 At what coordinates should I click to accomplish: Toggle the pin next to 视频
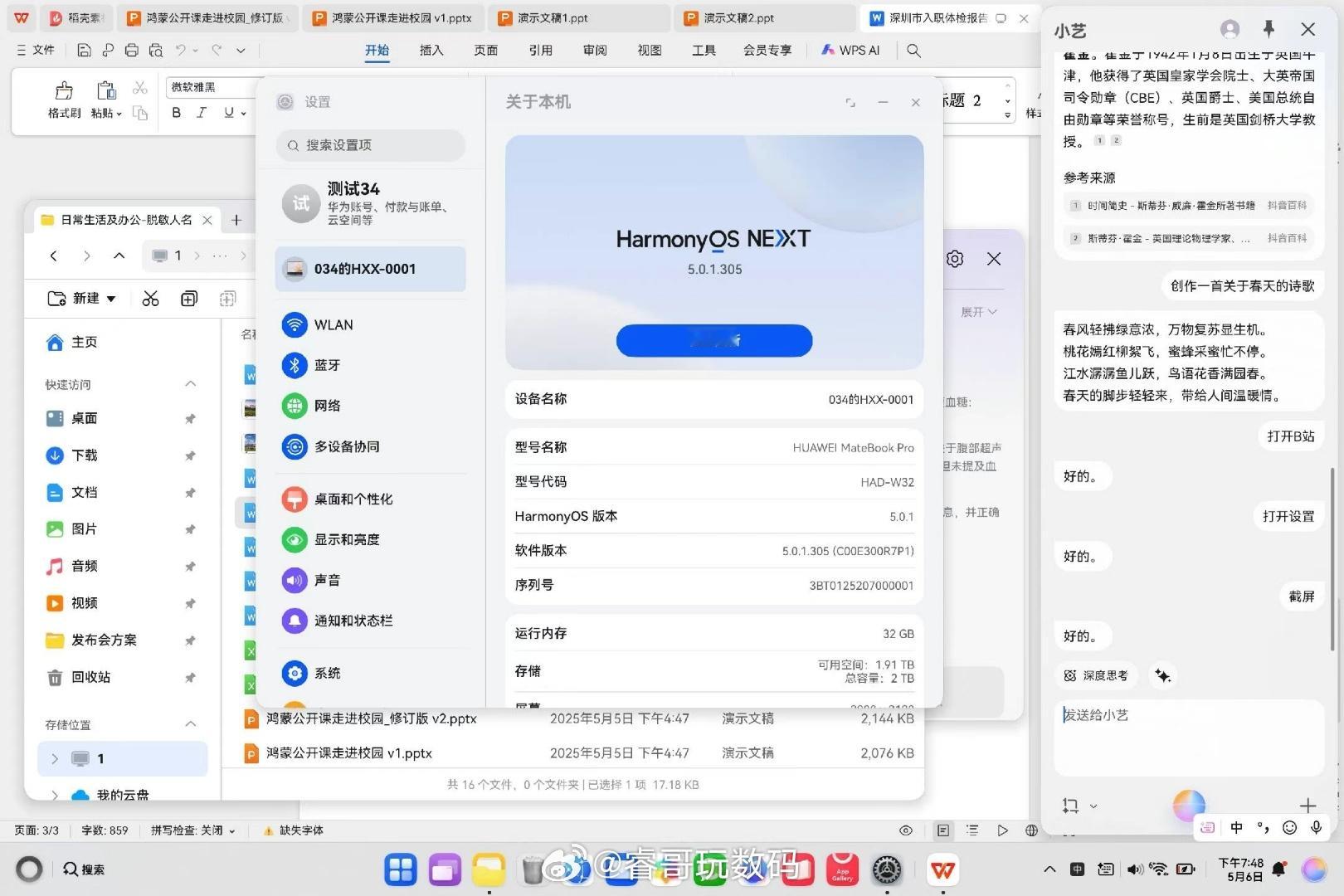tap(190, 603)
